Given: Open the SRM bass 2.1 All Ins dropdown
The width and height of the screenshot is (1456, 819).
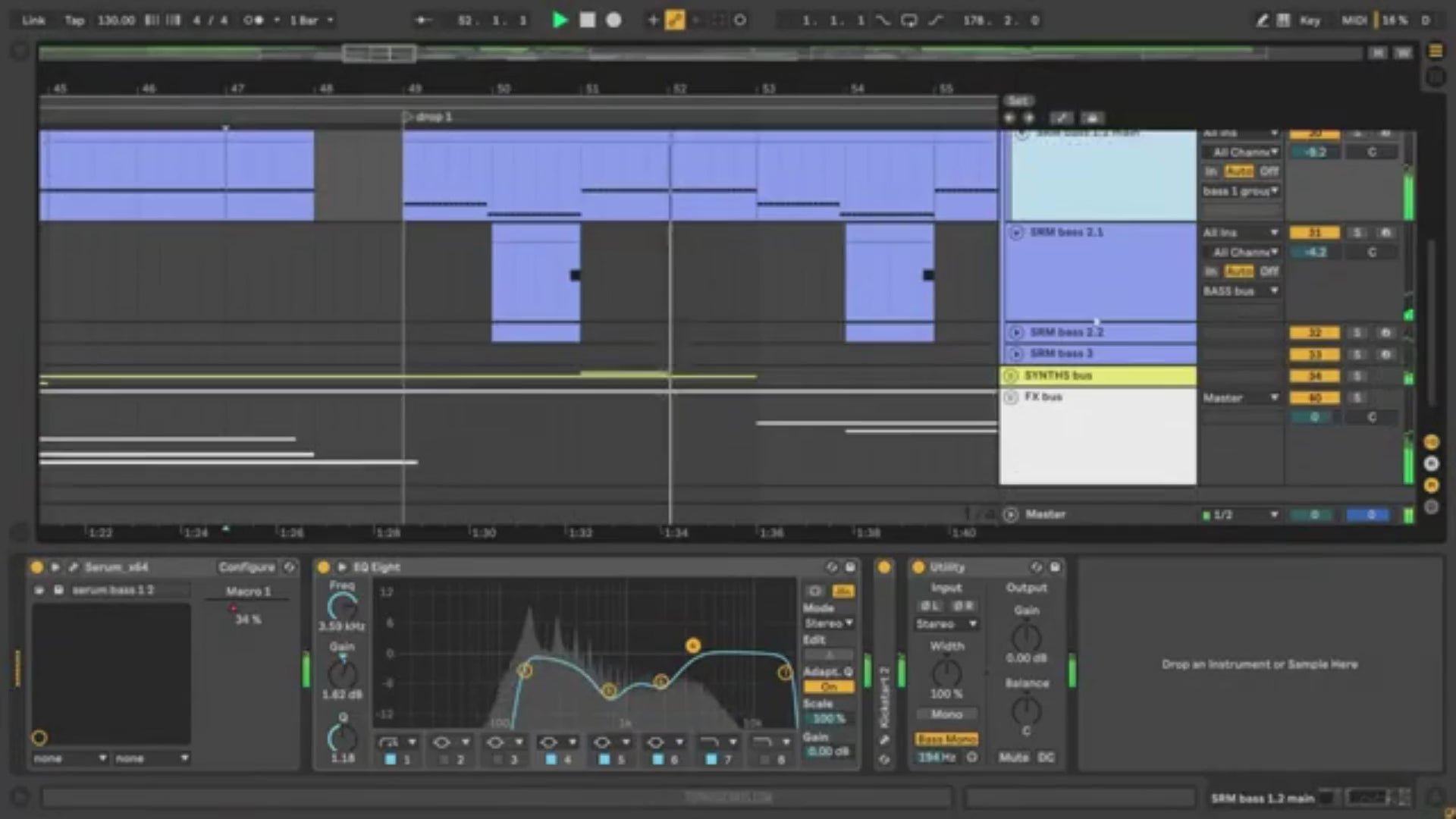Looking at the screenshot, I should [x=1241, y=233].
